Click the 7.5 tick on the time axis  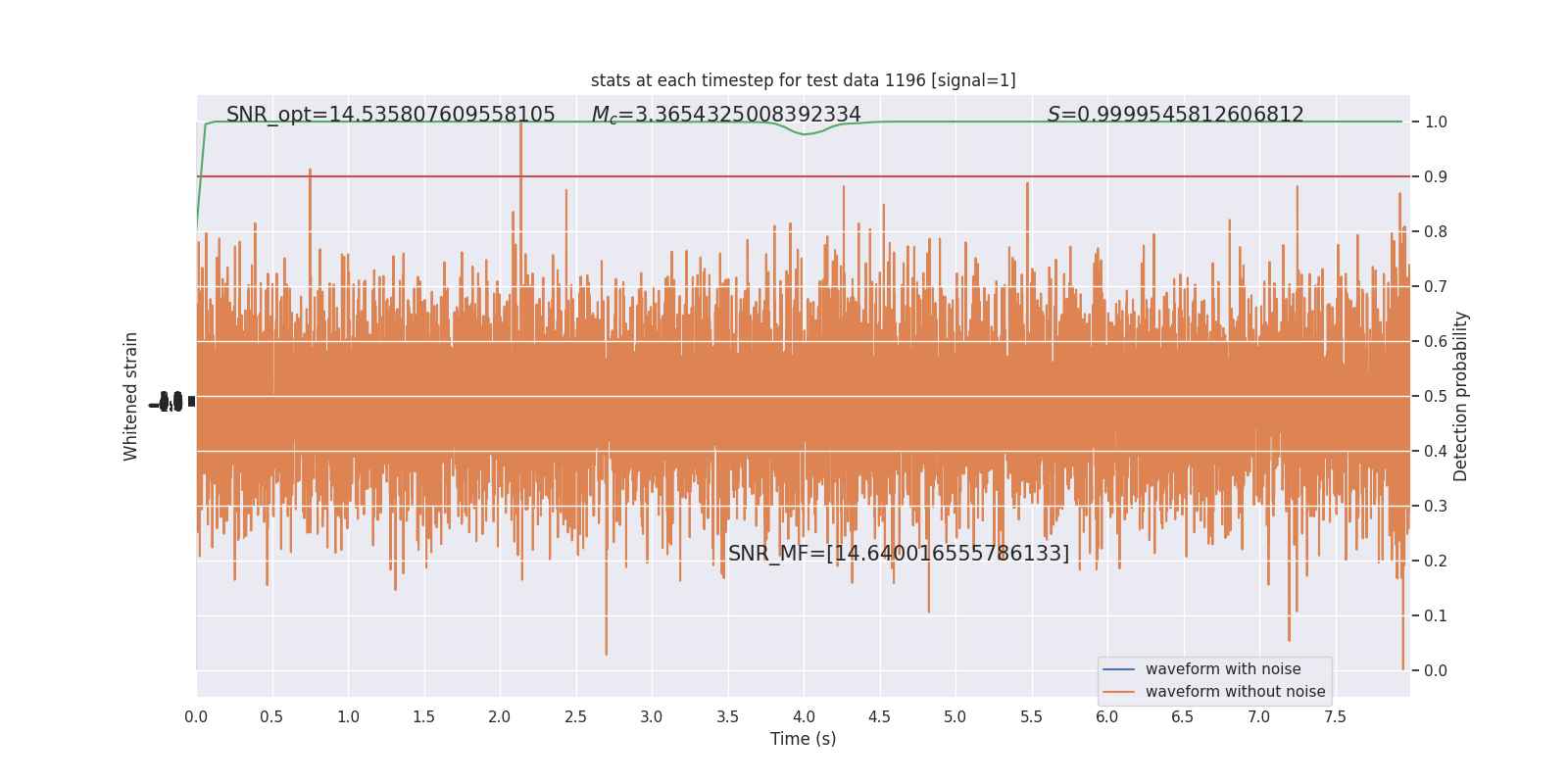tap(1335, 716)
